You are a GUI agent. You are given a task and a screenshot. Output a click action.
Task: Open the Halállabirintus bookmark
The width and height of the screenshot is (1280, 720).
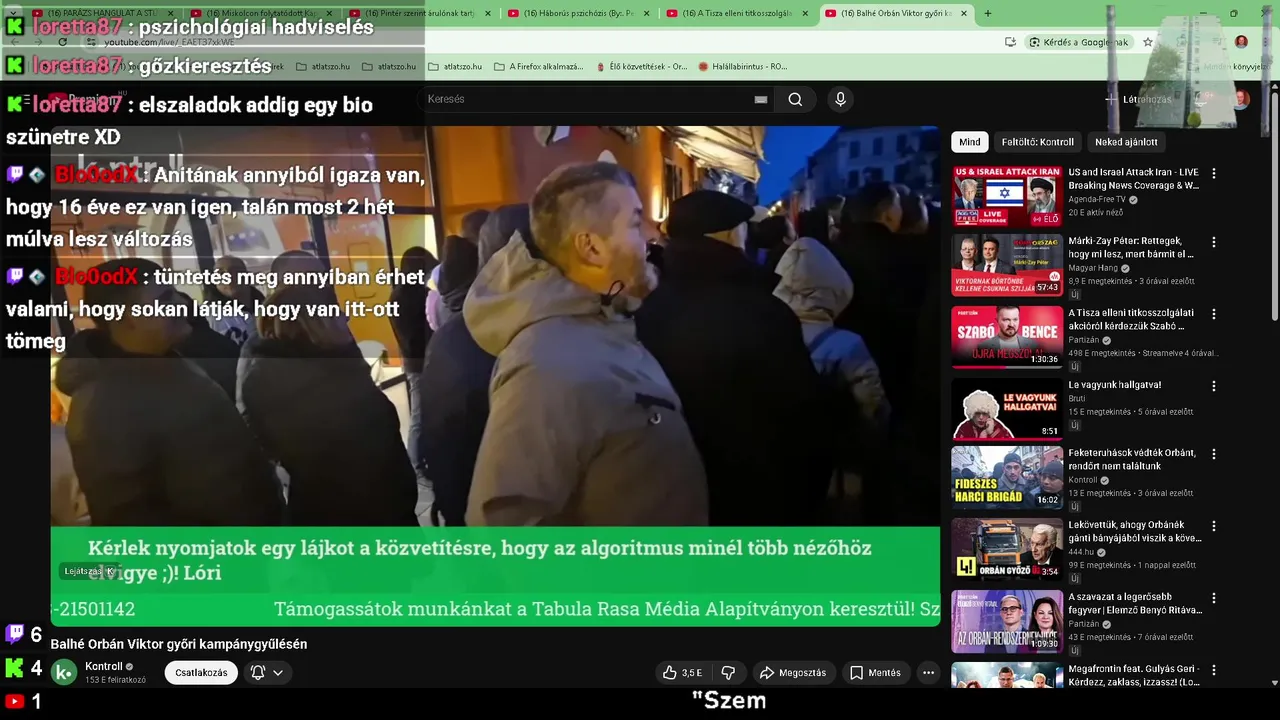pos(743,67)
